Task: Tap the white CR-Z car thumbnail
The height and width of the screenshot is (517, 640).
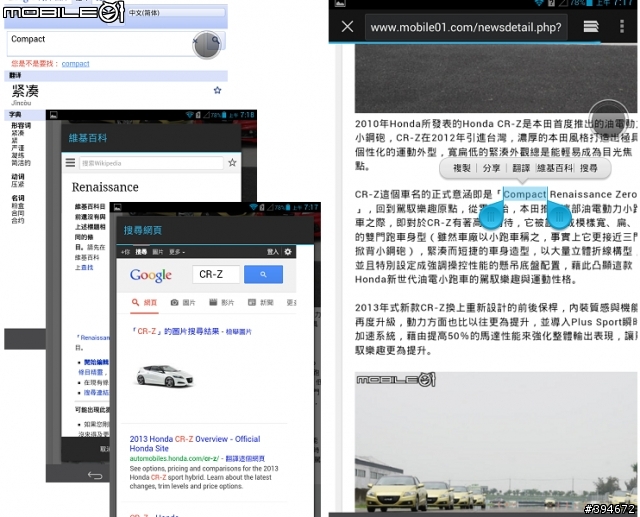Action: point(165,376)
